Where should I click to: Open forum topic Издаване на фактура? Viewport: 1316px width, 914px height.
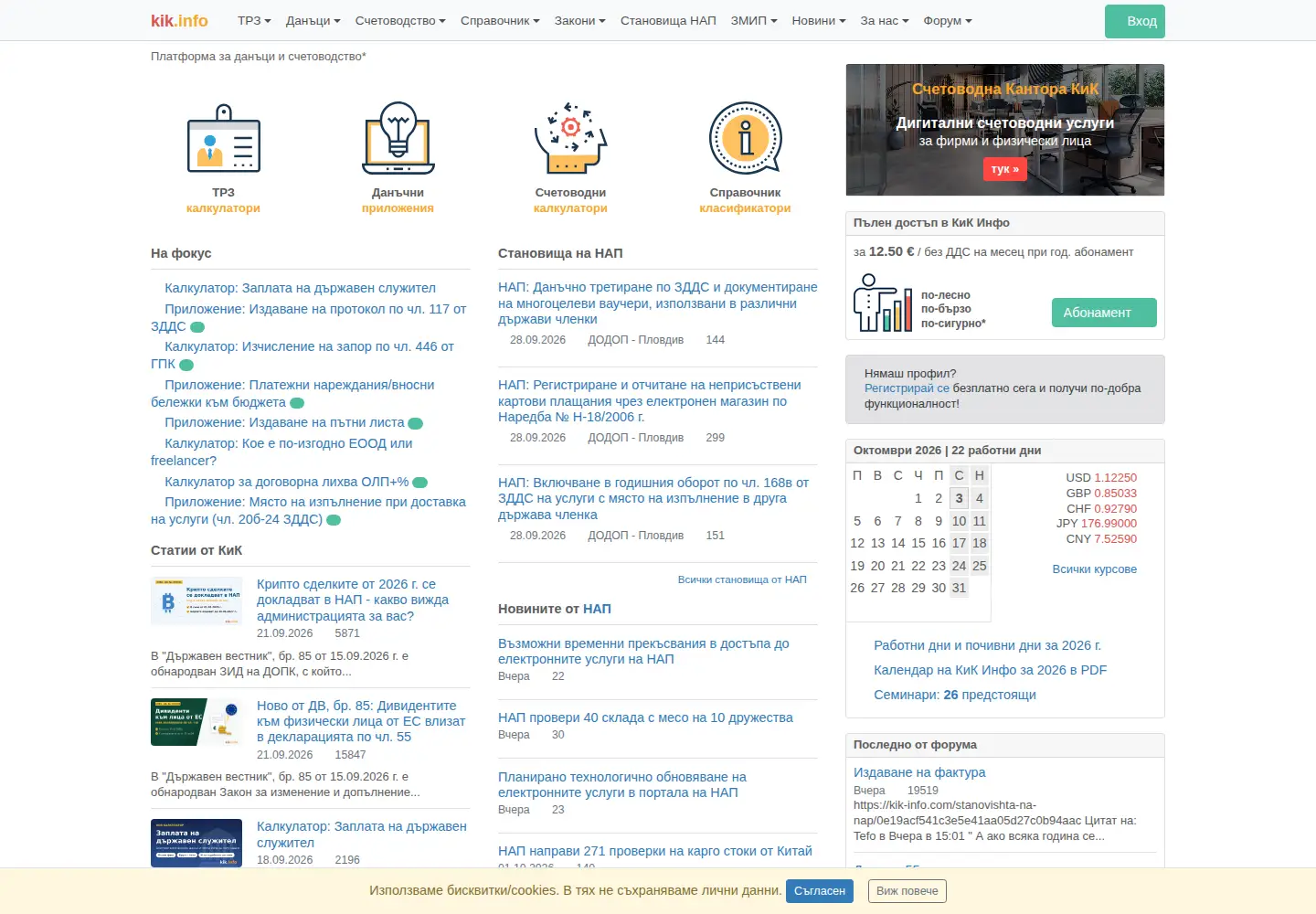pos(919,772)
